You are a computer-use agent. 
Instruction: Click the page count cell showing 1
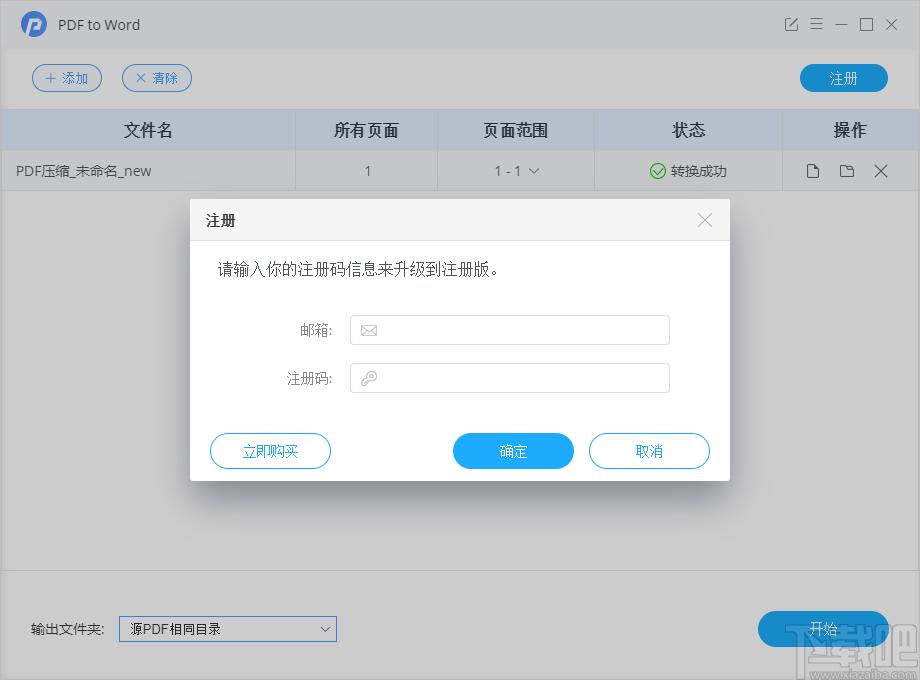pyautogui.click(x=367, y=171)
